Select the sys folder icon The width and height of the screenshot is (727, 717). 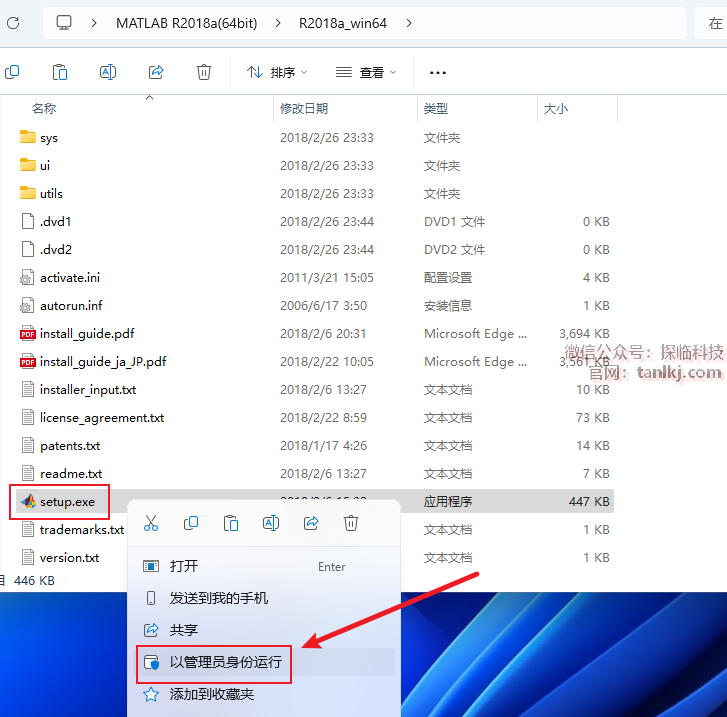click(28, 137)
